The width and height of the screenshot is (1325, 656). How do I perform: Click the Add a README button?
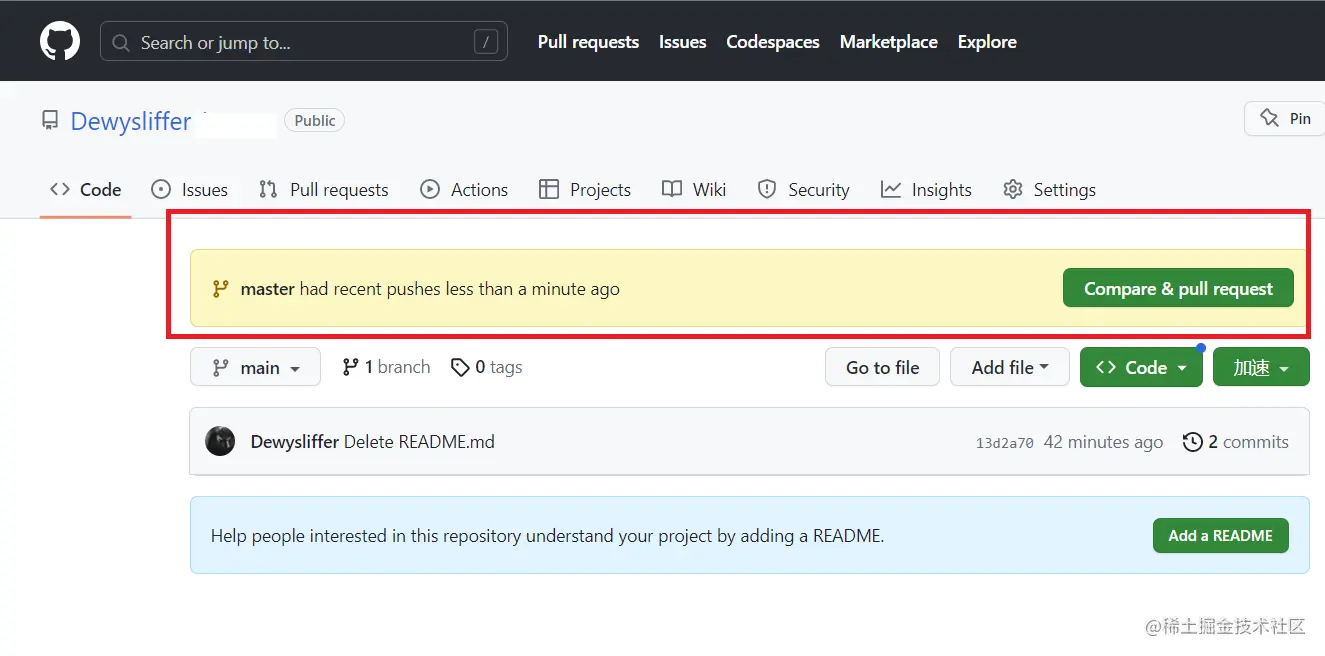1220,536
